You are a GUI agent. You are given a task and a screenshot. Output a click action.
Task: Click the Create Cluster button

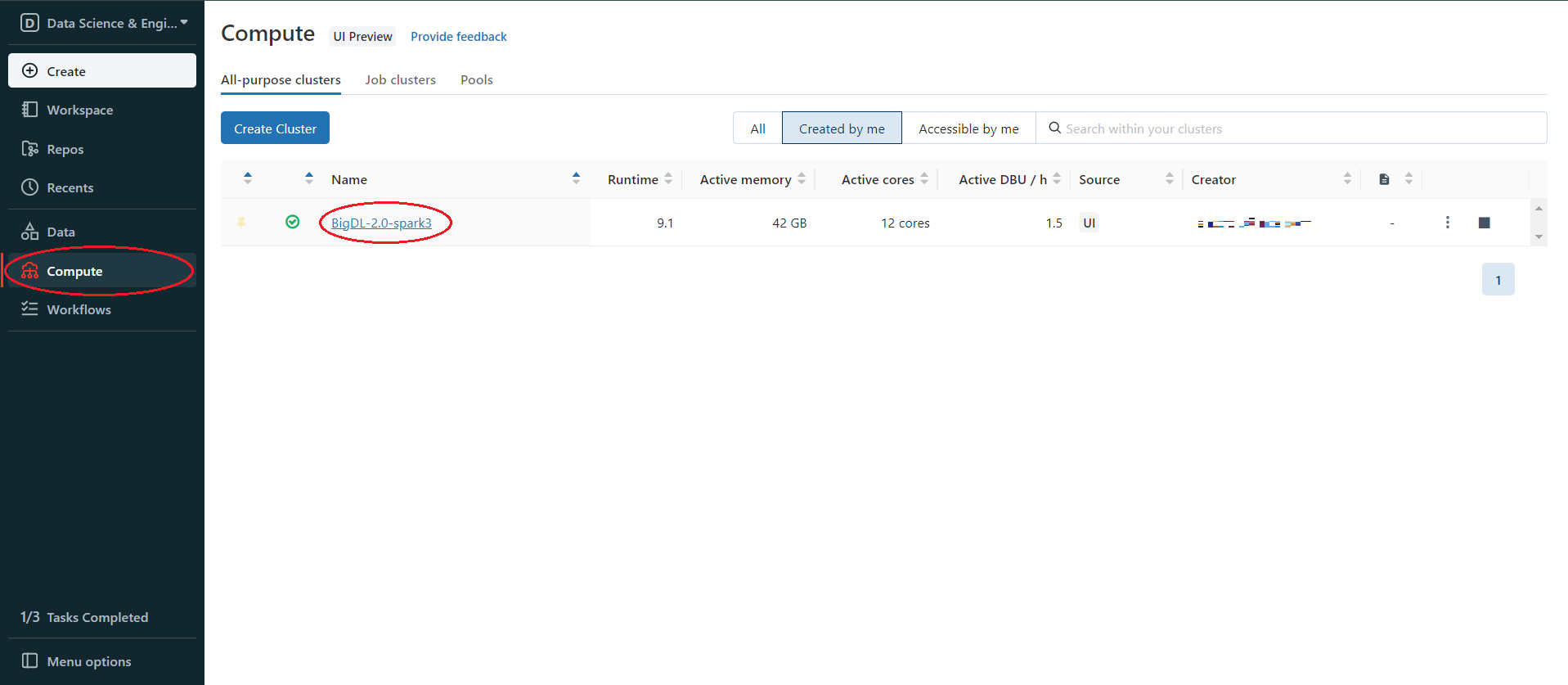[275, 128]
